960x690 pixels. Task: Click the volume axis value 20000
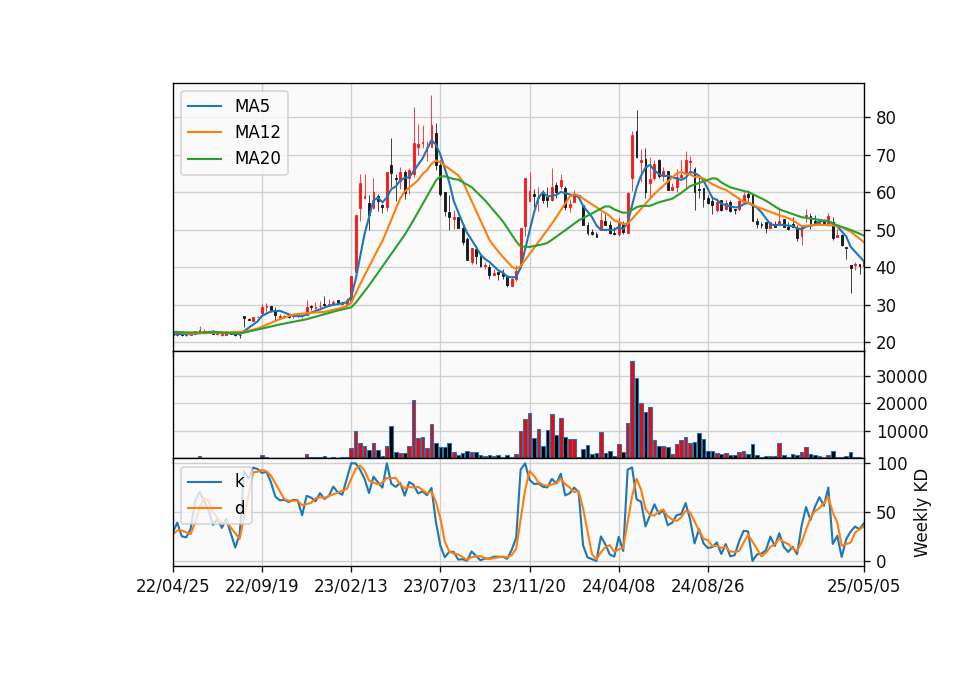point(902,404)
